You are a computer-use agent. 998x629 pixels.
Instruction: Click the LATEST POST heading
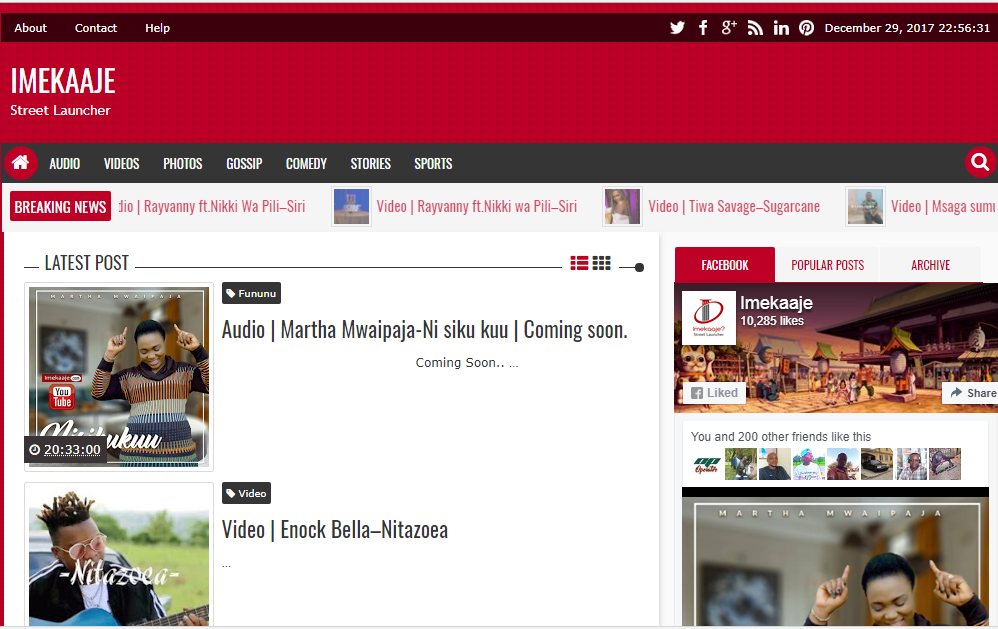point(87,263)
